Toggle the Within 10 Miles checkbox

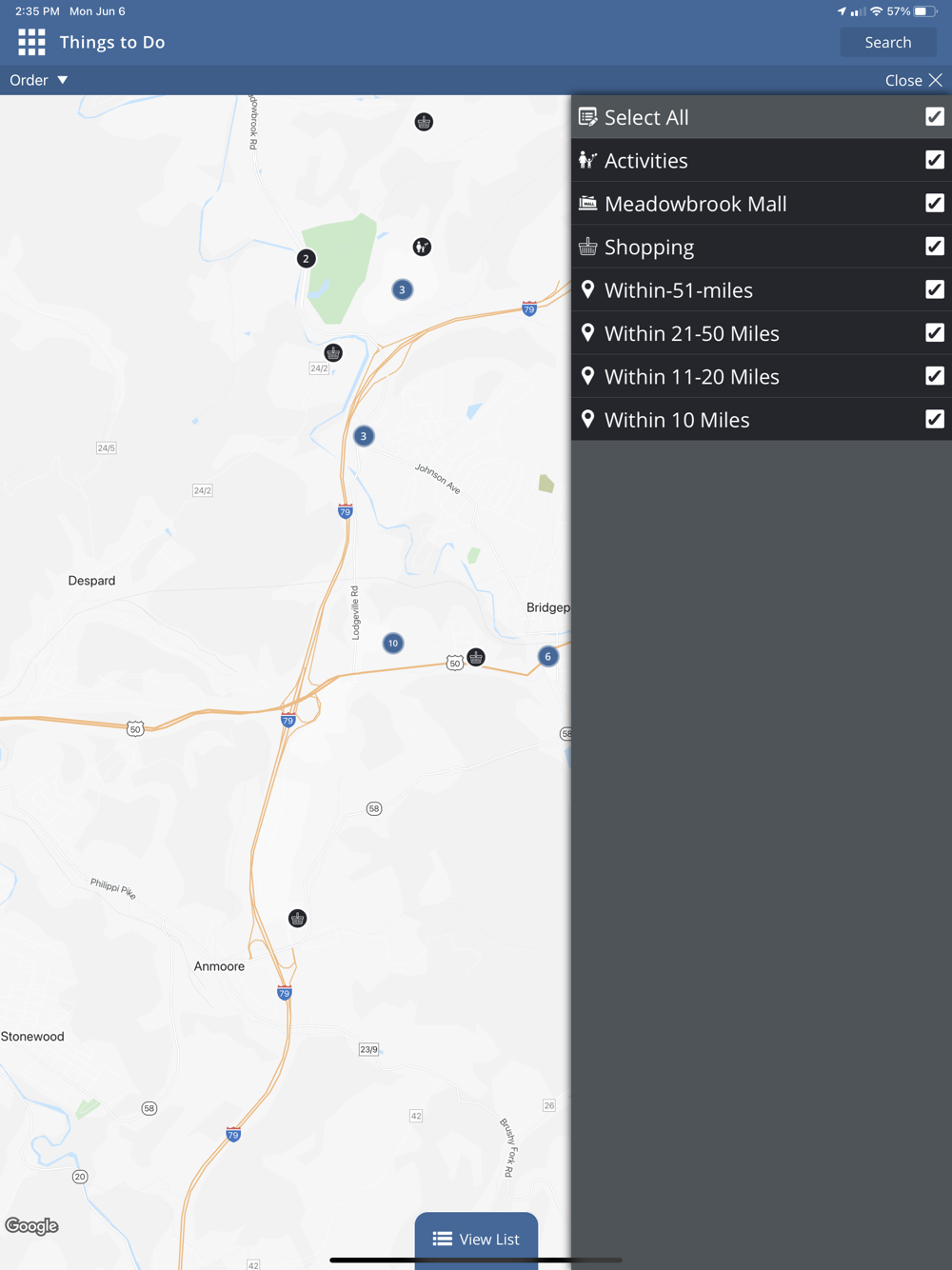pyautogui.click(x=935, y=419)
